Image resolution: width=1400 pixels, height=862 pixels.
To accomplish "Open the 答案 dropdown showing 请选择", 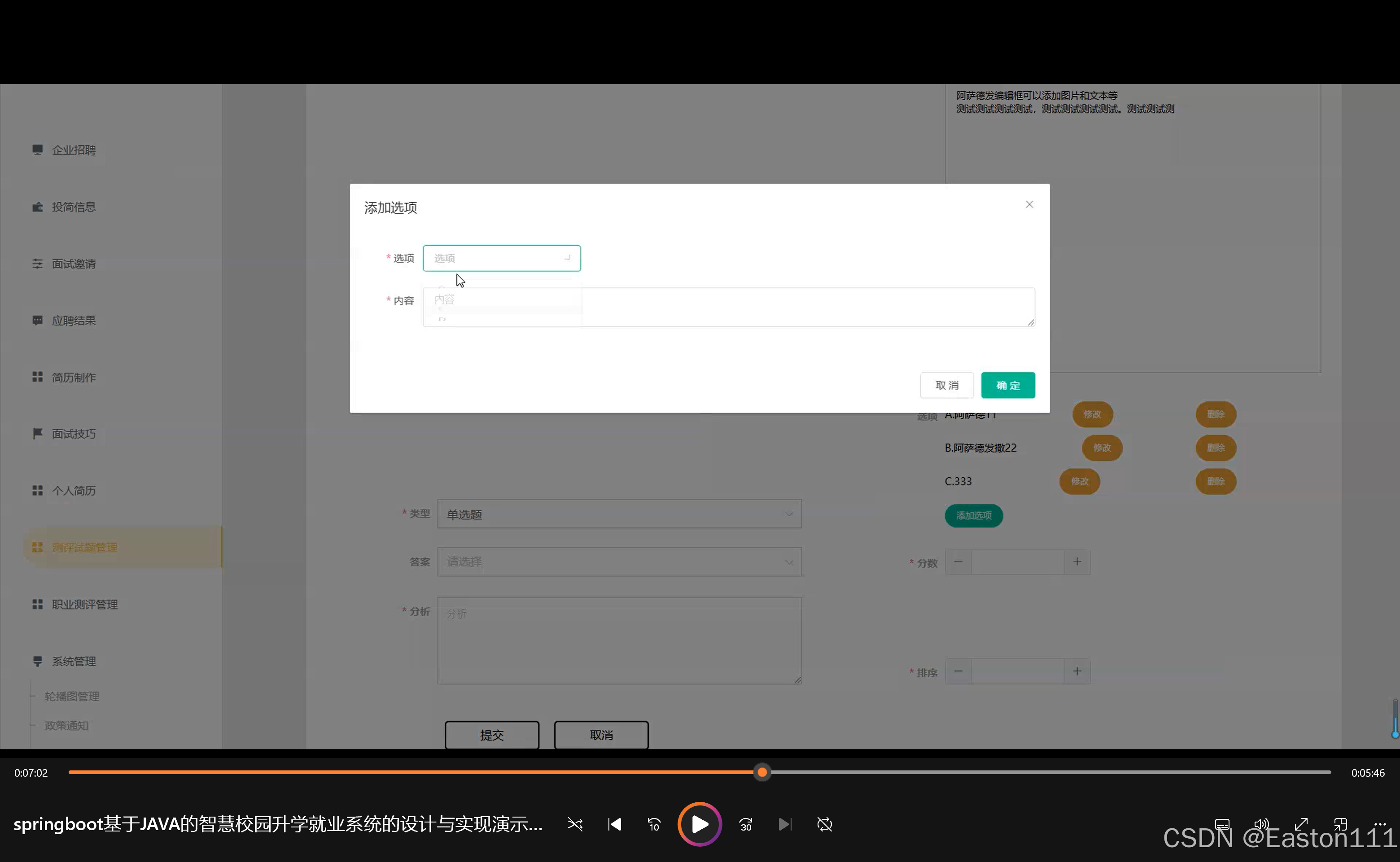I will [x=619, y=562].
